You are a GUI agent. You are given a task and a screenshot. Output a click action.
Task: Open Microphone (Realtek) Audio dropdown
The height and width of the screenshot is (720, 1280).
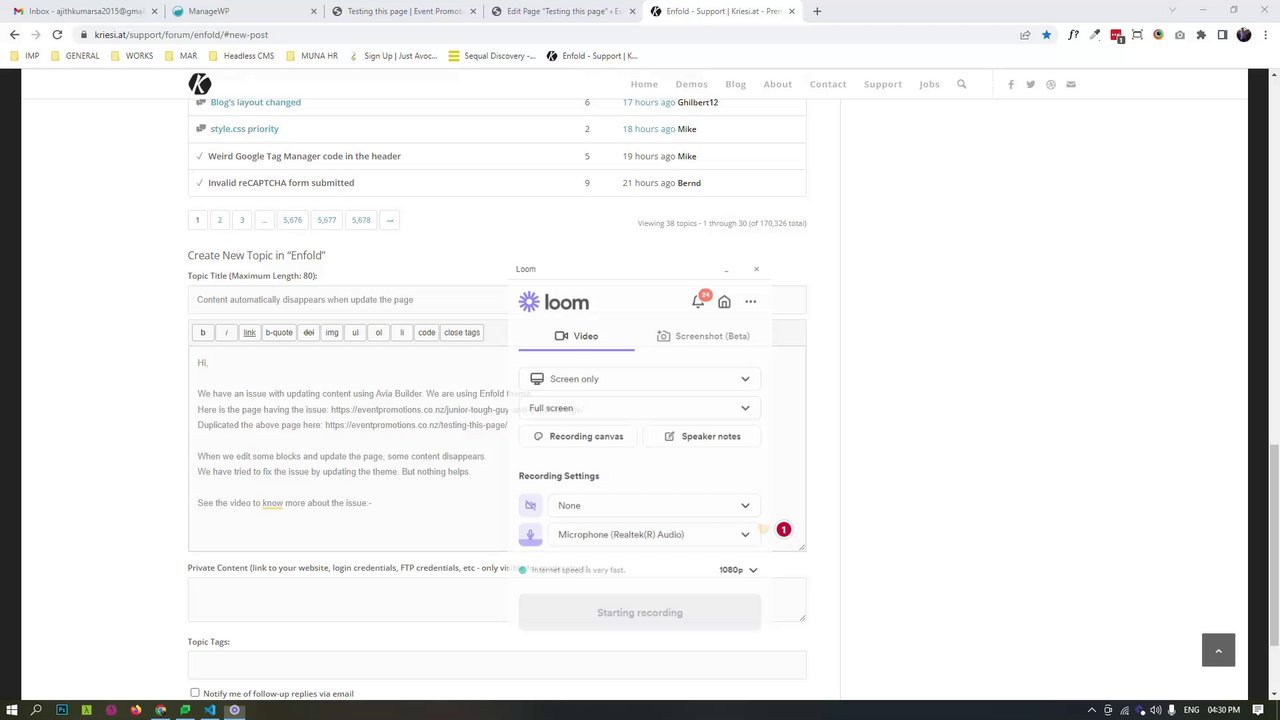(x=654, y=534)
